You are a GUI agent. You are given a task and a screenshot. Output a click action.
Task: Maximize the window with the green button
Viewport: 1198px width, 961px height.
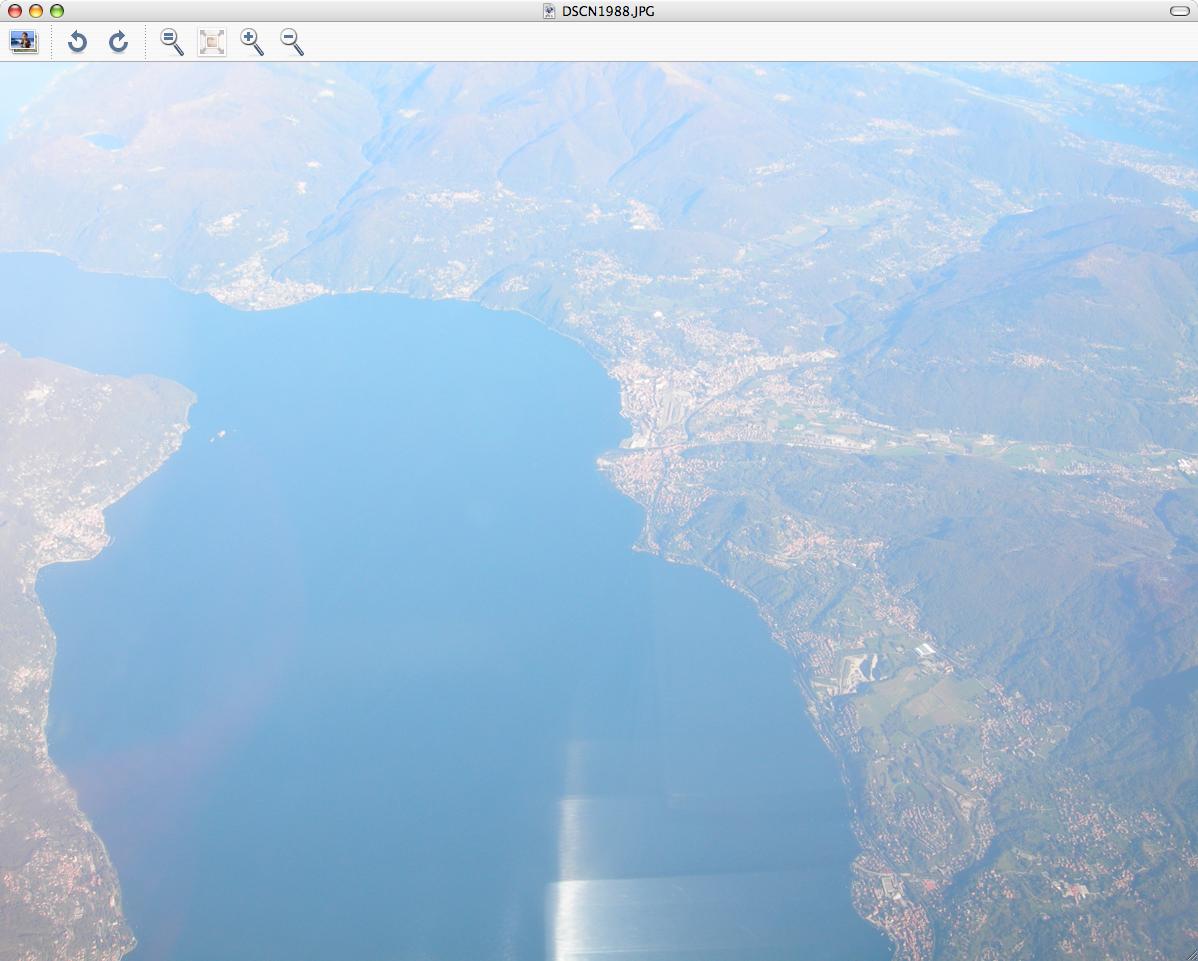point(57,11)
